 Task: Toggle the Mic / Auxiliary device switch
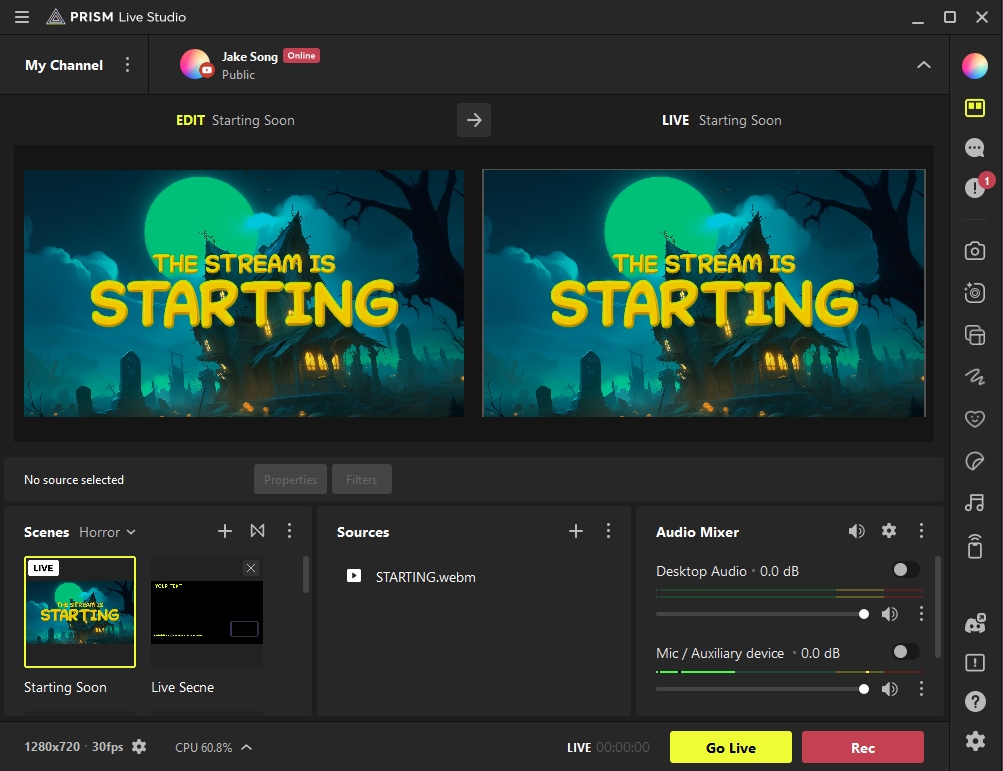[x=905, y=652]
